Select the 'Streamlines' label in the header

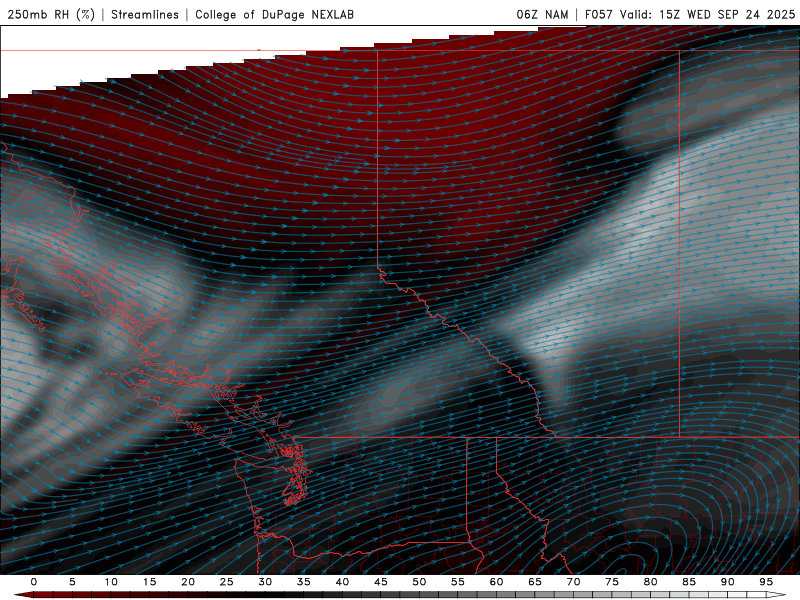(x=145, y=14)
